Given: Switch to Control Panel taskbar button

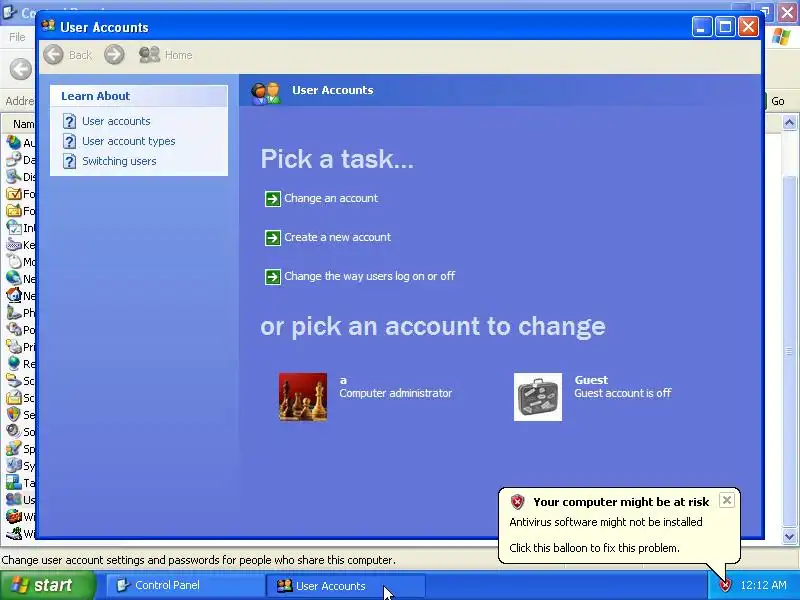Looking at the screenshot, I should pyautogui.click(x=184, y=585).
